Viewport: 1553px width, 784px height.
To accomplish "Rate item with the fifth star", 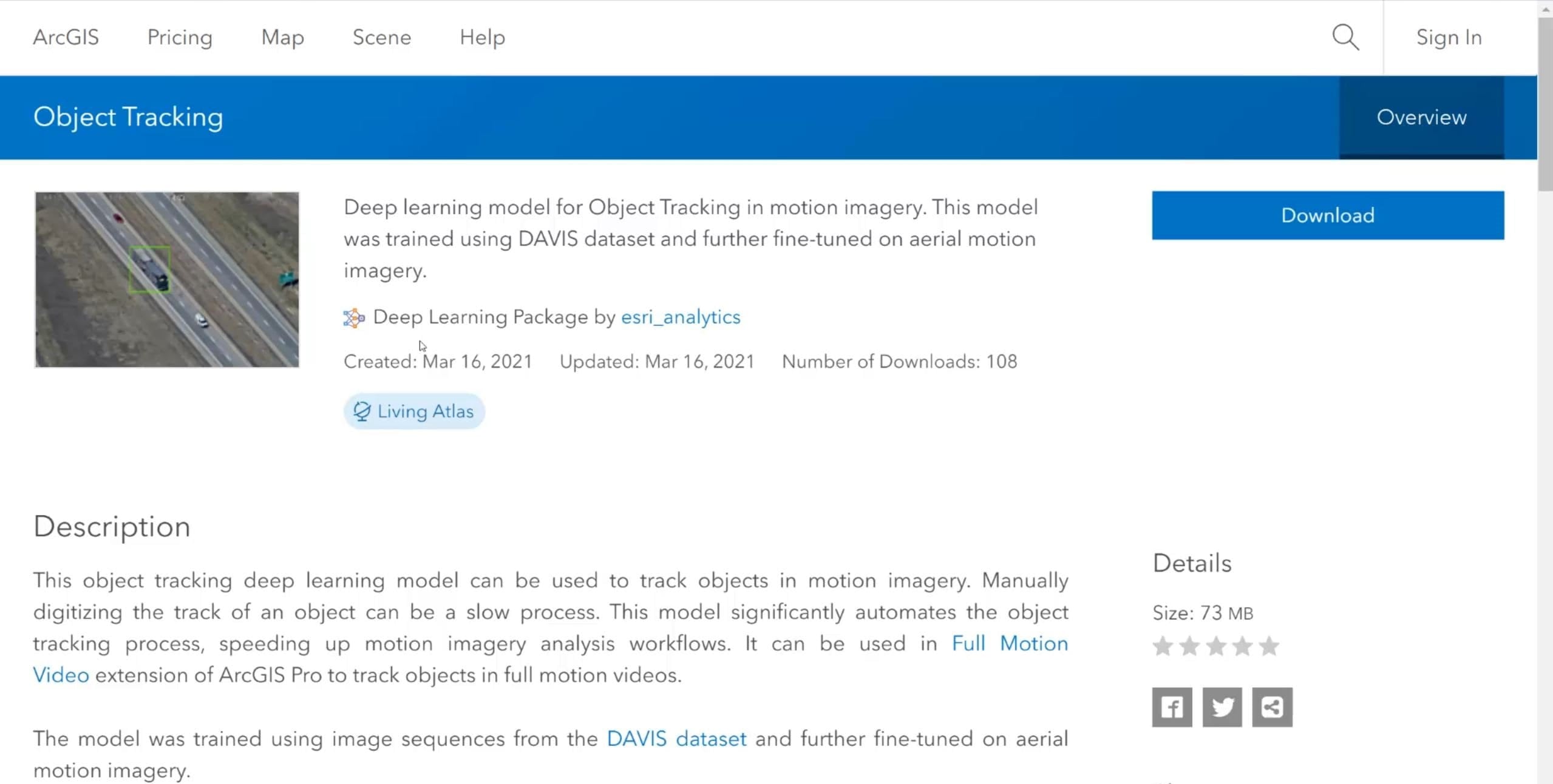I will point(1269,646).
